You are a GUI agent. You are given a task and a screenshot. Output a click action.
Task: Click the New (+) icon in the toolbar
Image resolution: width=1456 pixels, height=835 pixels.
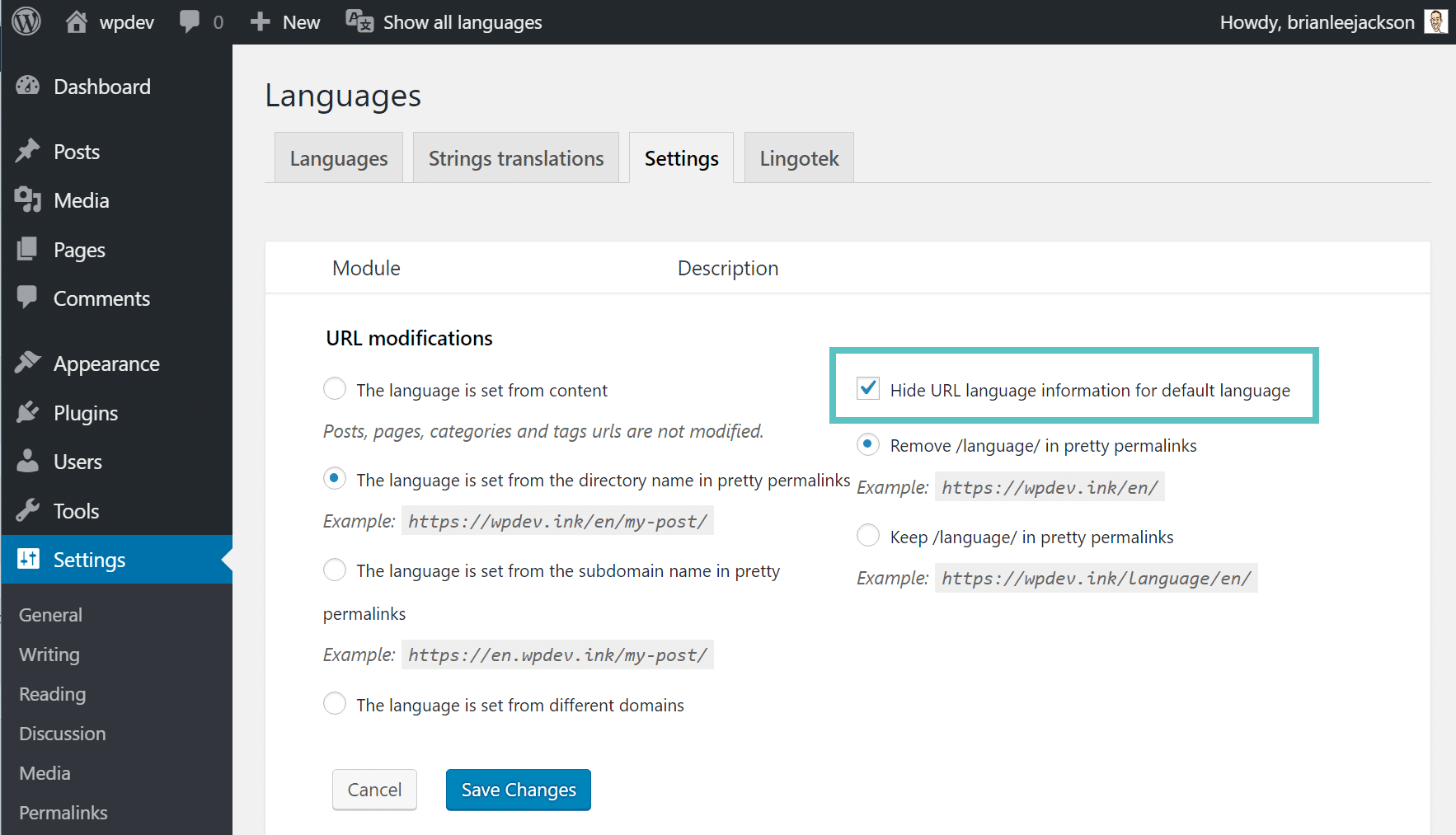261,21
